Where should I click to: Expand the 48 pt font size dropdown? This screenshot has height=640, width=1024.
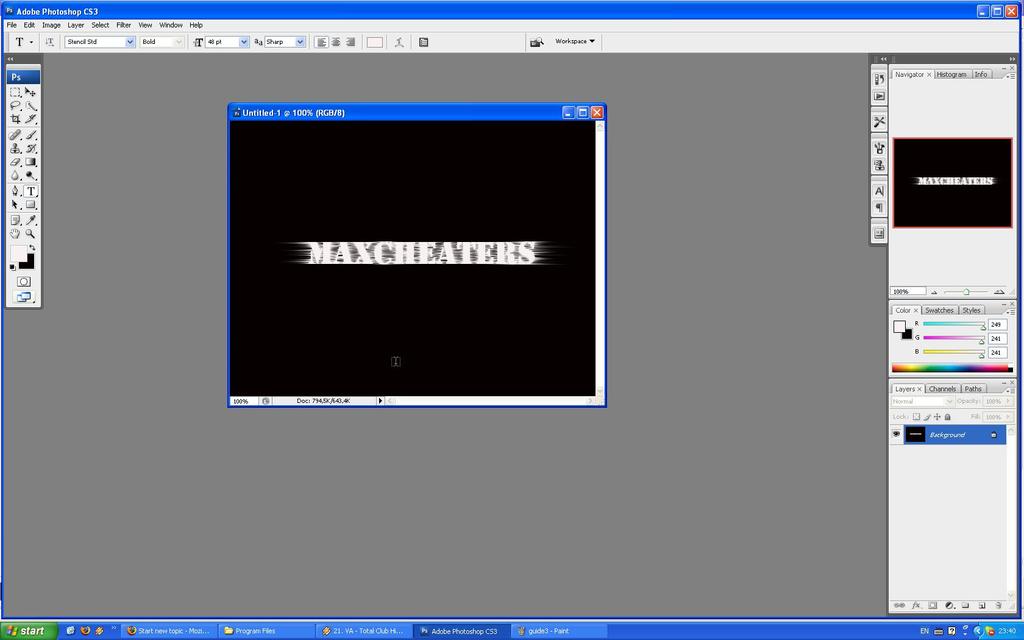(244, 42)
